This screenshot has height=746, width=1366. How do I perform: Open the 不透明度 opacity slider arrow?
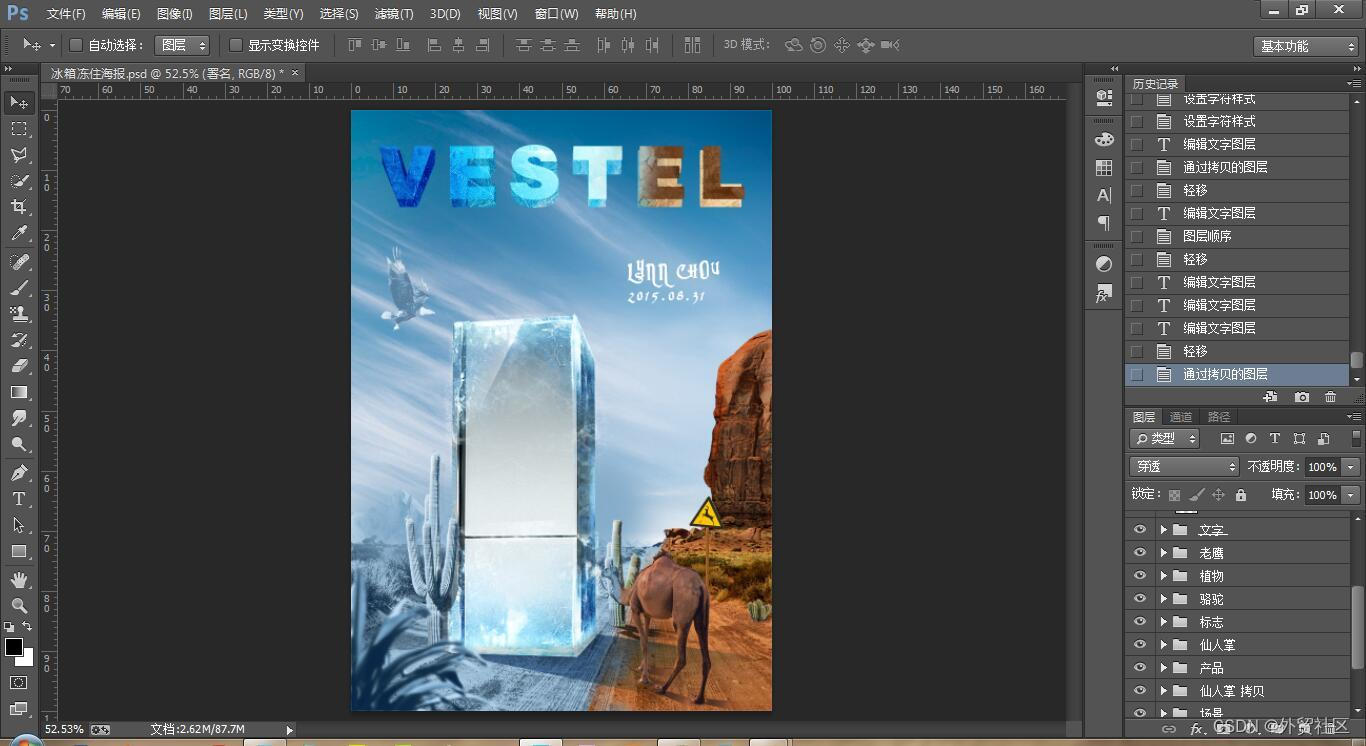click(1351, 467)
